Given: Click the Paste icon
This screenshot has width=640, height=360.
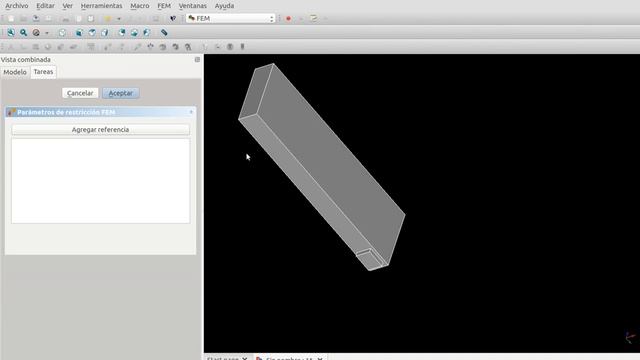Looking at the screenshot, I should tap(91, 19).
